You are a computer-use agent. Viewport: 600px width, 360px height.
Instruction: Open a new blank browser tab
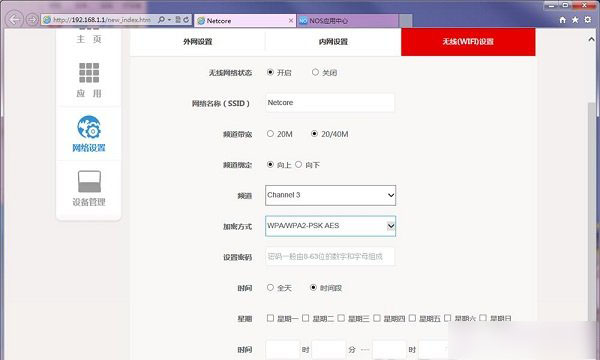[406, 21]
